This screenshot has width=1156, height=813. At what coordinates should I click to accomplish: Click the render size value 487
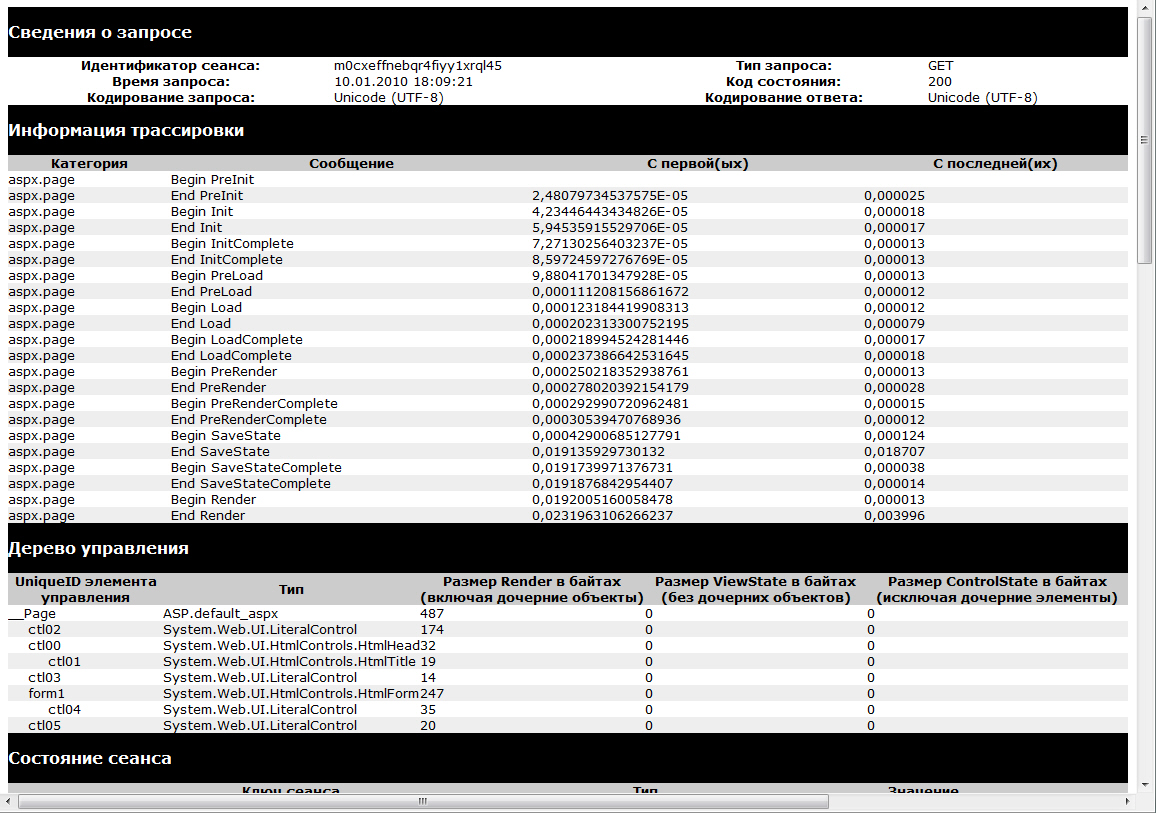point(432,614)
